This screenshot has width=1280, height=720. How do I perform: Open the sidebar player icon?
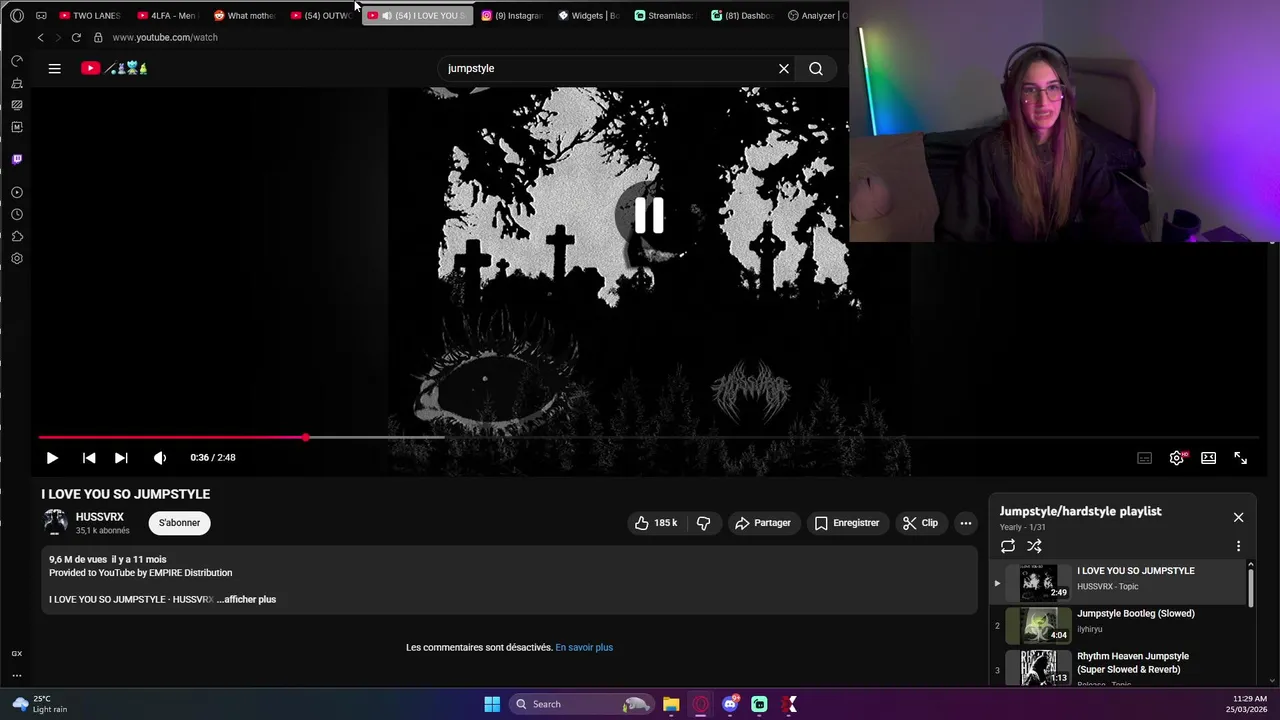(17, 192)
